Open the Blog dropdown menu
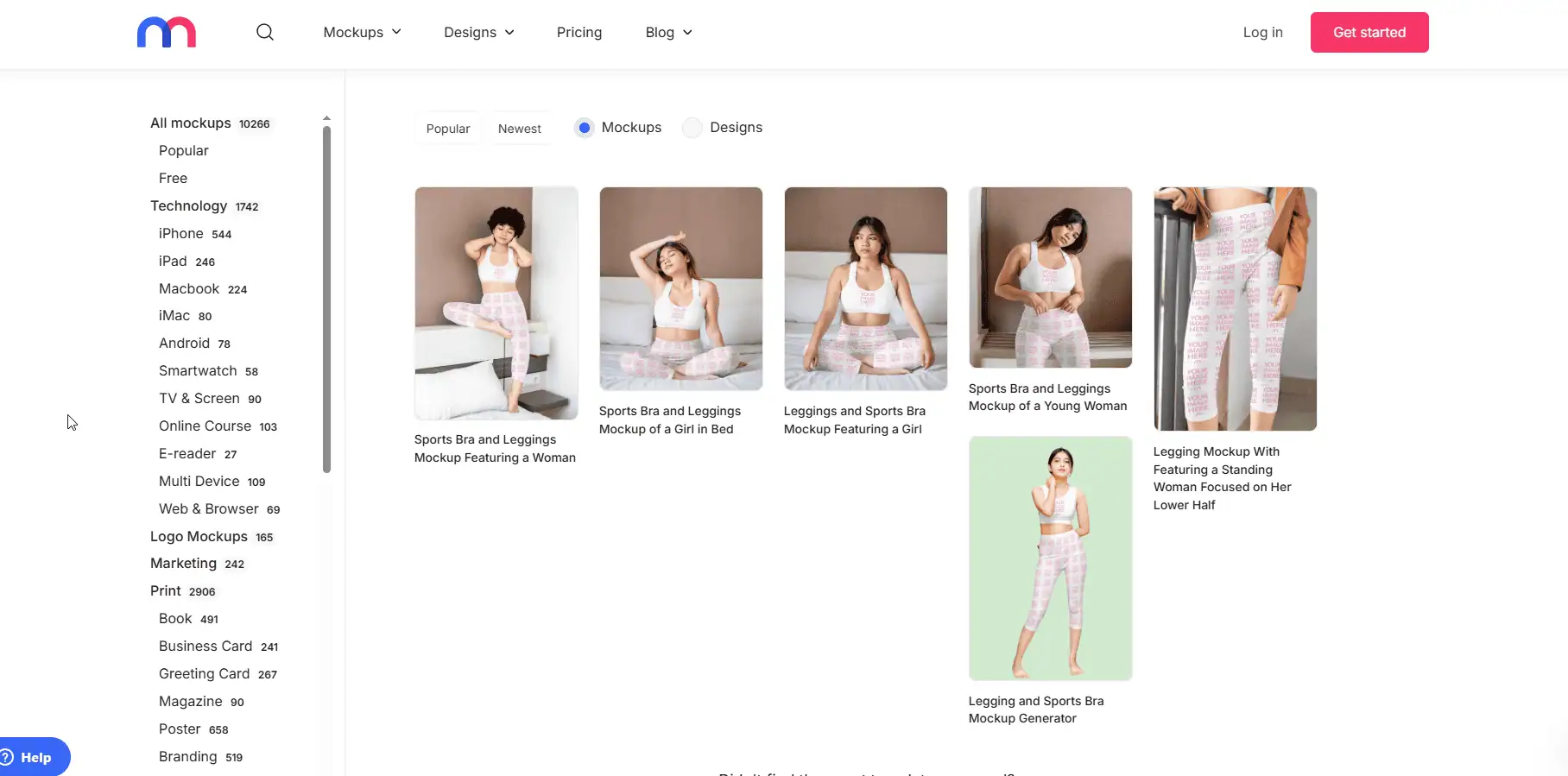This screenshot has width=1568, height=776. click(x=668, y=33)
